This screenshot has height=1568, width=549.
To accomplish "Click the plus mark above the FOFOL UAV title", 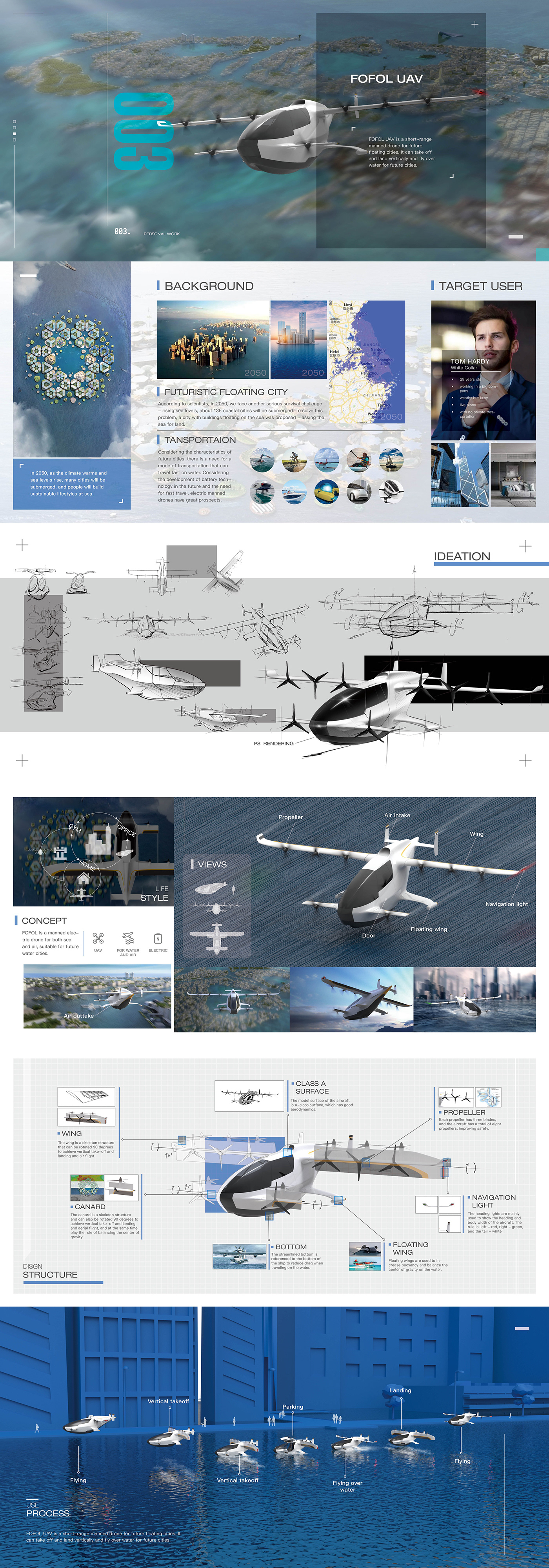I will tap(475, 24).
